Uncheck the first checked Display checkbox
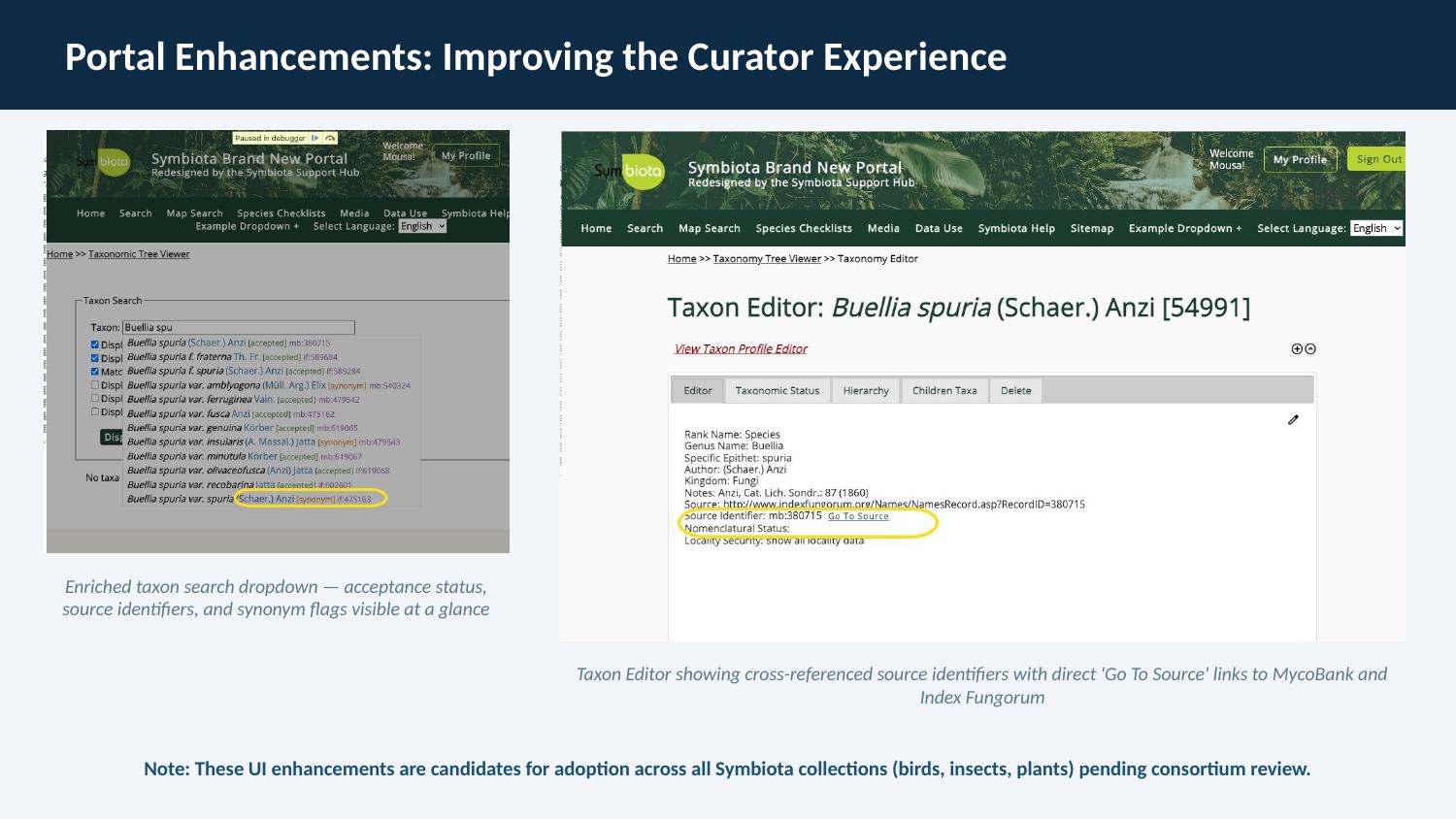 95,344
